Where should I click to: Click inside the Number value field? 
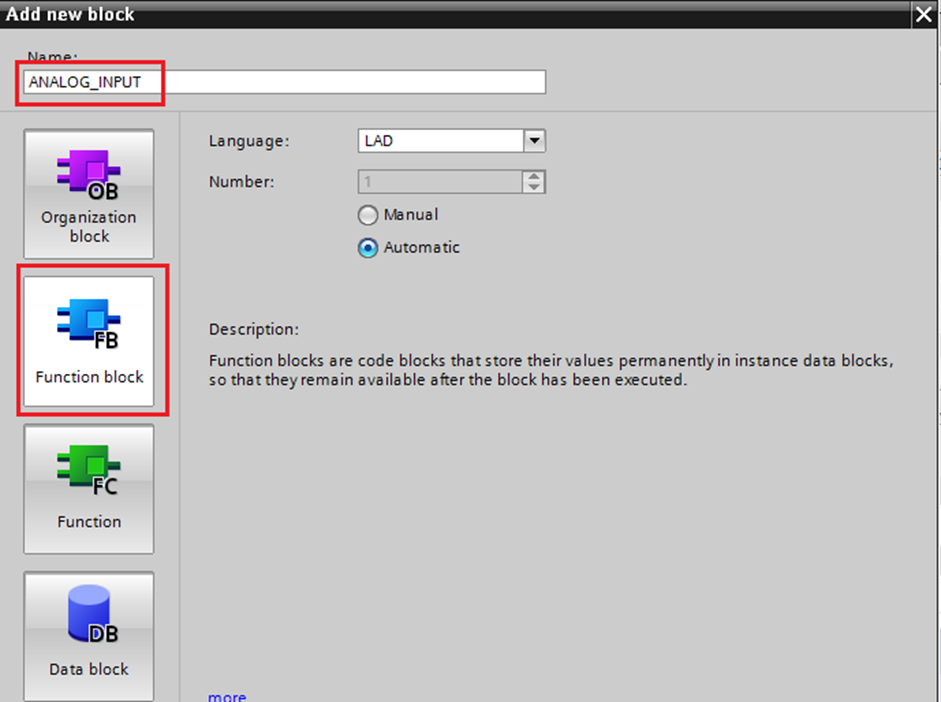point(440,182)
